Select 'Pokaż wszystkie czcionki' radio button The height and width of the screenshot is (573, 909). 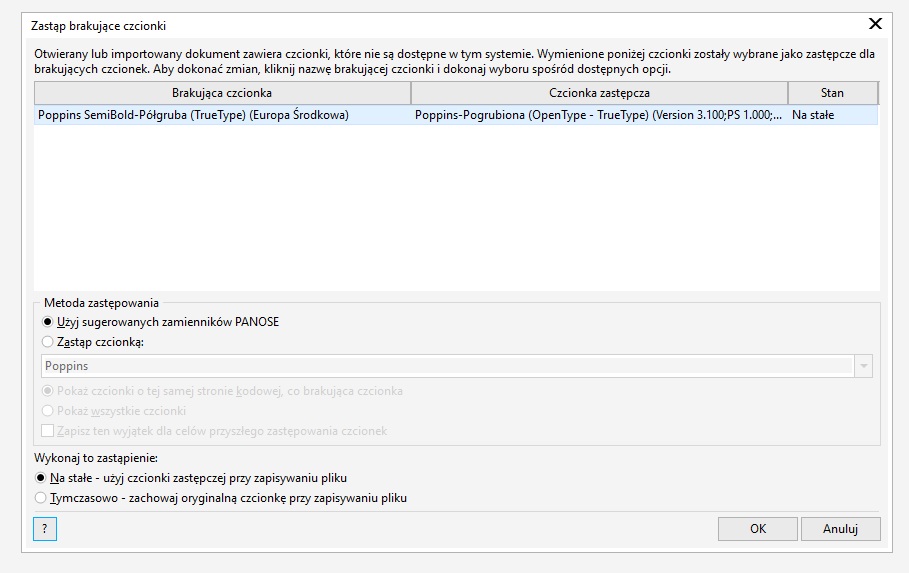point(48,411)
